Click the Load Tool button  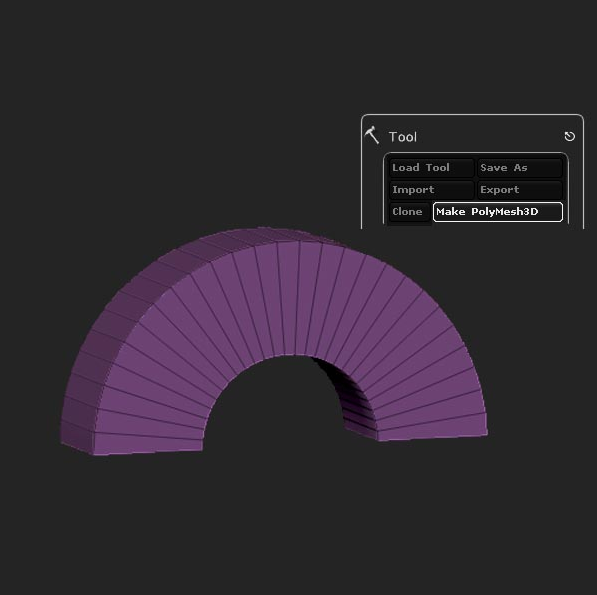pos(431,168)
